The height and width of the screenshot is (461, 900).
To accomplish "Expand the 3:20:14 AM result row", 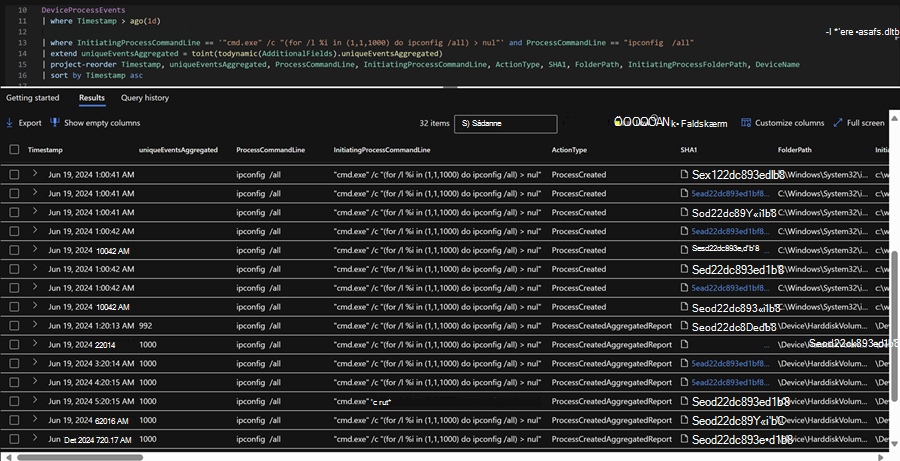I will point(34,364).
